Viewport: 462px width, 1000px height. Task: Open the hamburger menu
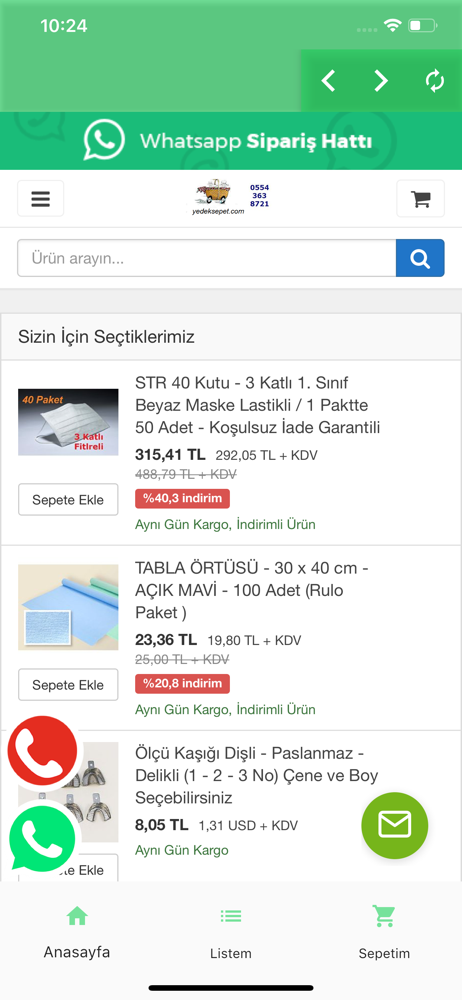[40, 199]
